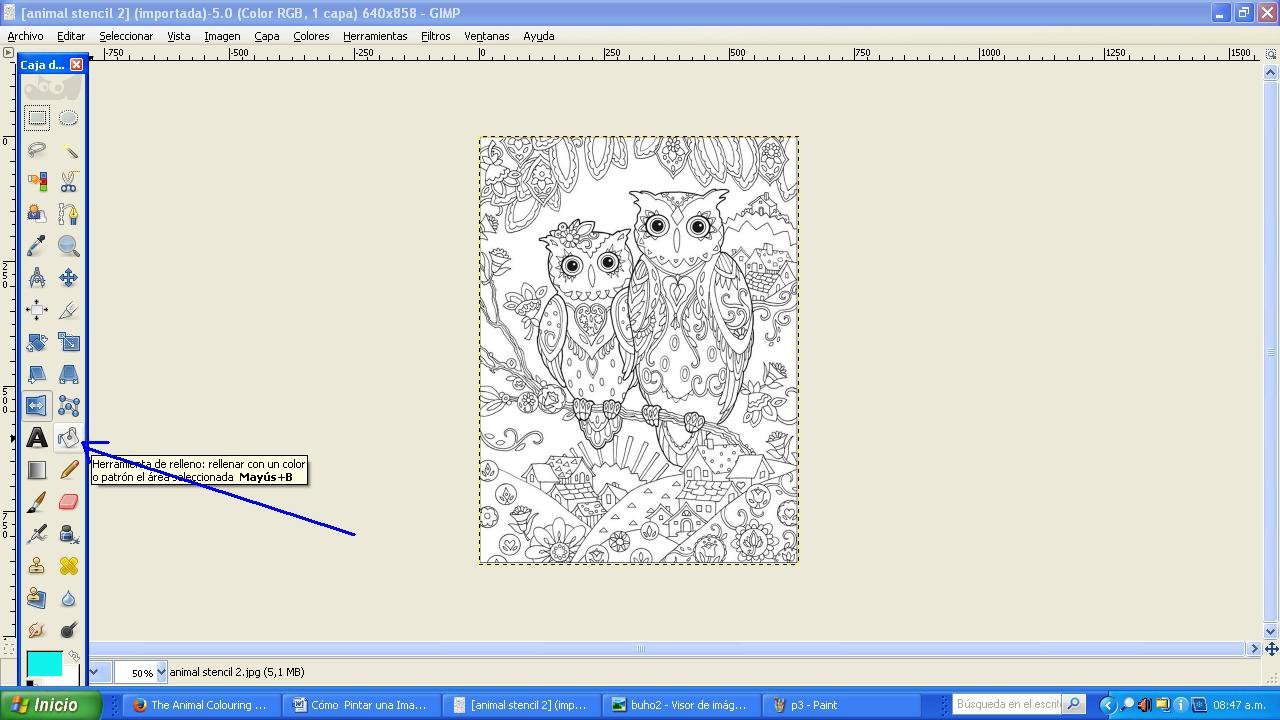Screen dimensions: 1280x720
Task: Choose the Blend gradient tool
Action: 37,470
